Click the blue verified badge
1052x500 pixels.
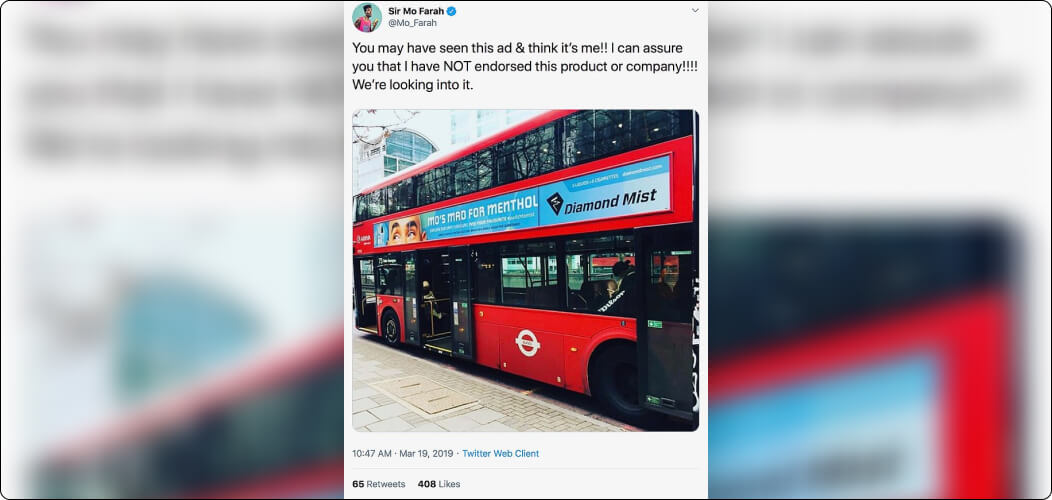tap(452, 11)
